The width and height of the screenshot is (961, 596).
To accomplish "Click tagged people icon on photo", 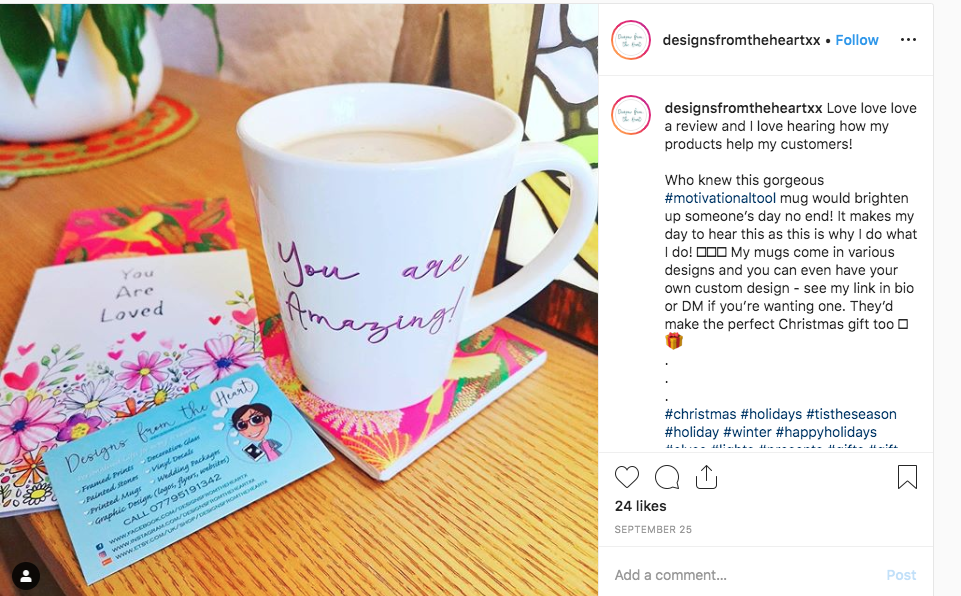I will tap(26, 576).
